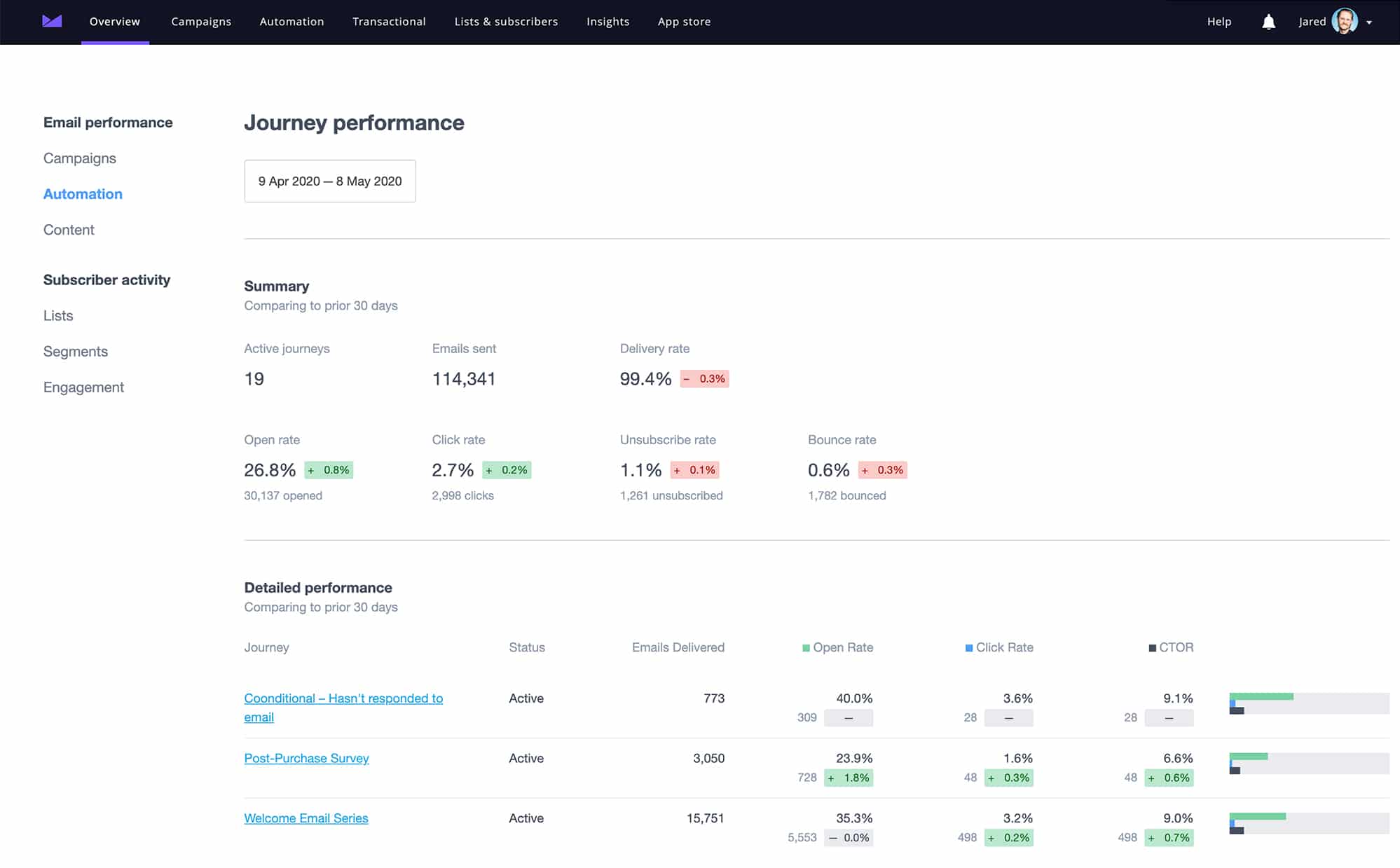The width and height of the screenshot is (1400, 868).
Task: Open the Insights section
Action: pos(608,21)
